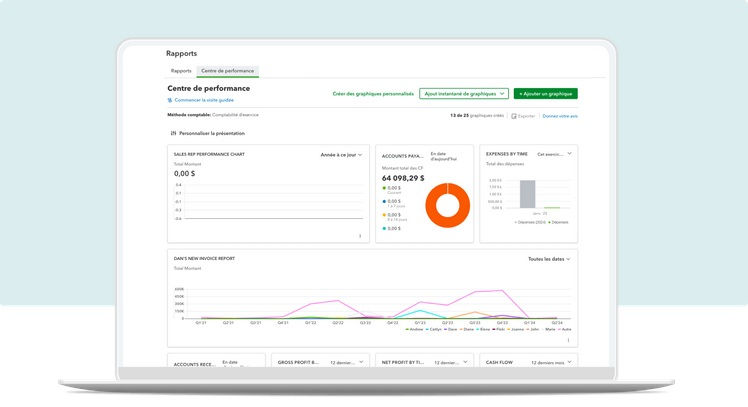
Task: Click the 0,00 $ Sales Rep total amount
Action: click(184, 174)
